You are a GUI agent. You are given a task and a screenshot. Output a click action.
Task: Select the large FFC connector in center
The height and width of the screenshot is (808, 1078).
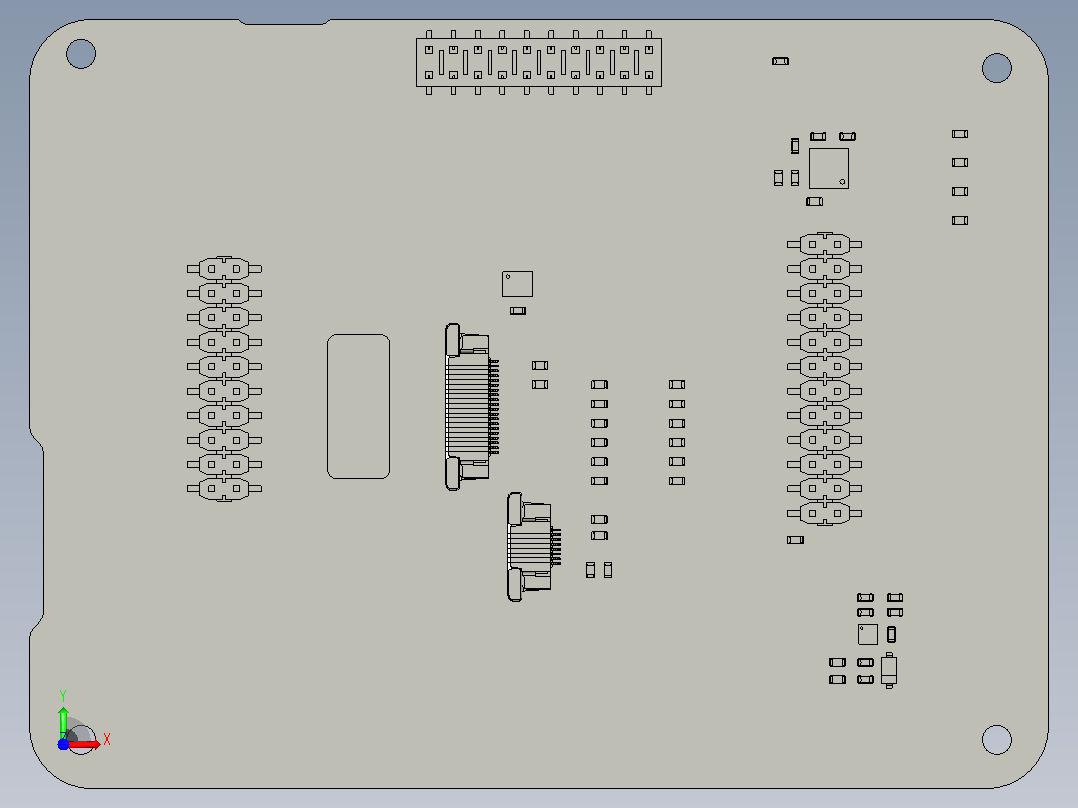pos(472,406)
